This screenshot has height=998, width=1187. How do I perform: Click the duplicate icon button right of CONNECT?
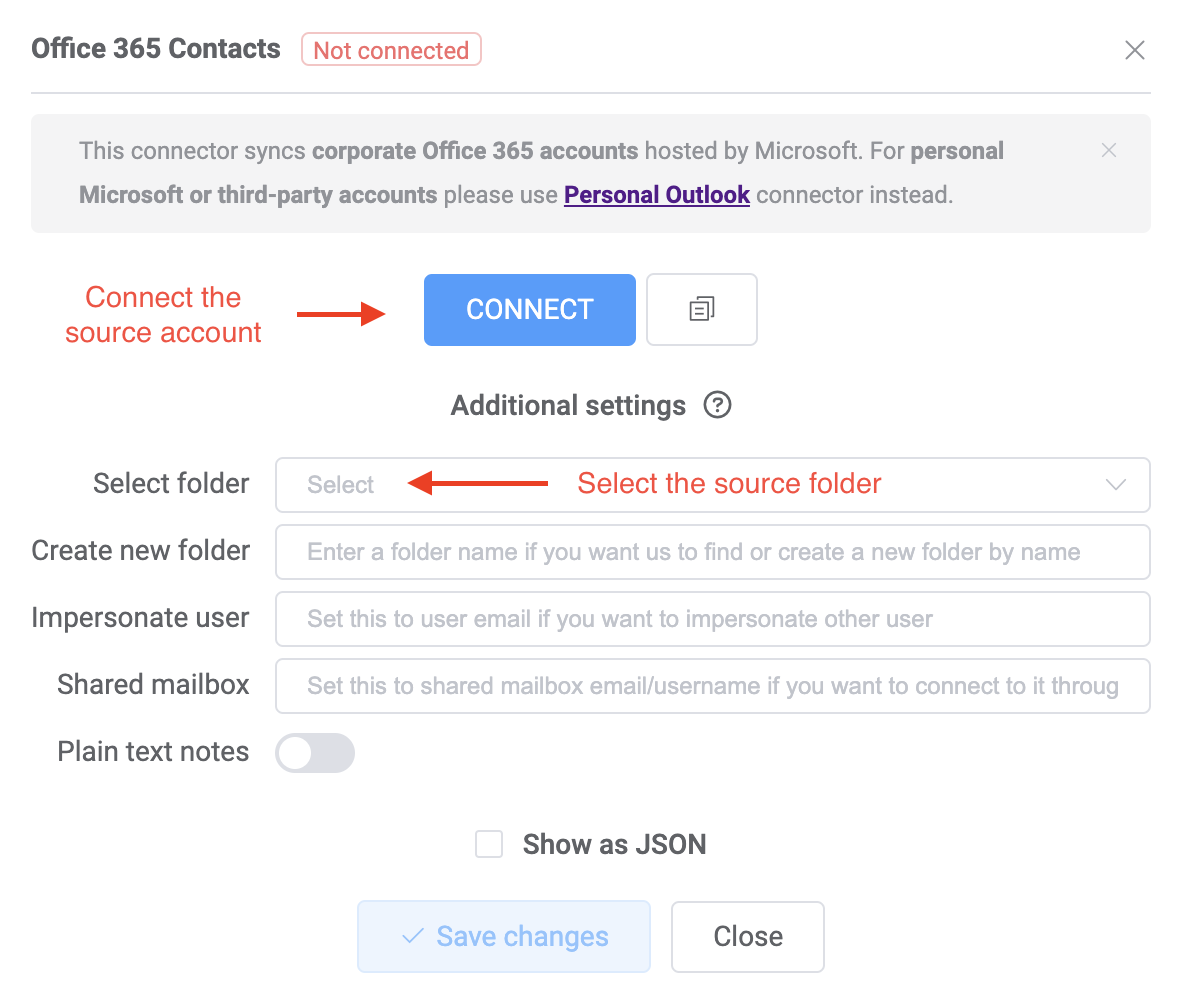tap(701, 309)
